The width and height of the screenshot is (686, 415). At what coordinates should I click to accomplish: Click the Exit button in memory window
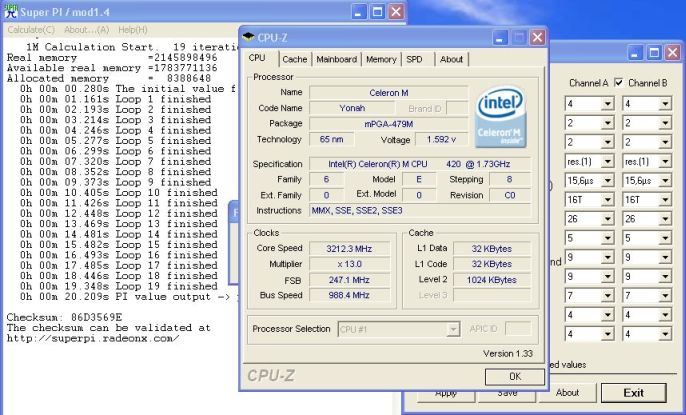coord(634,393)
